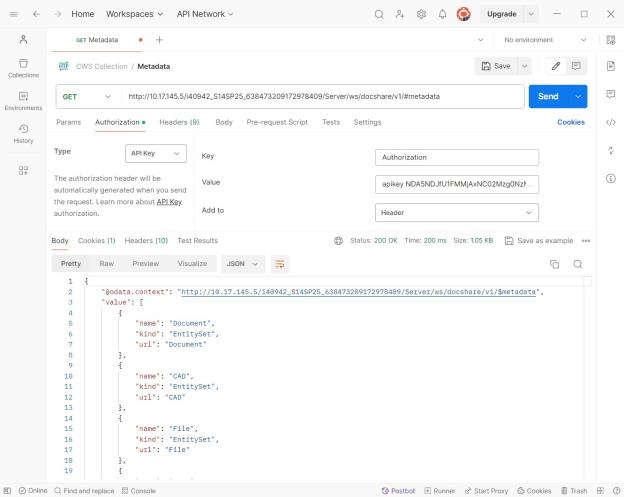Open the notifications bell
Viewport: 624px width, 497px height.
click(x=442, y=14)
